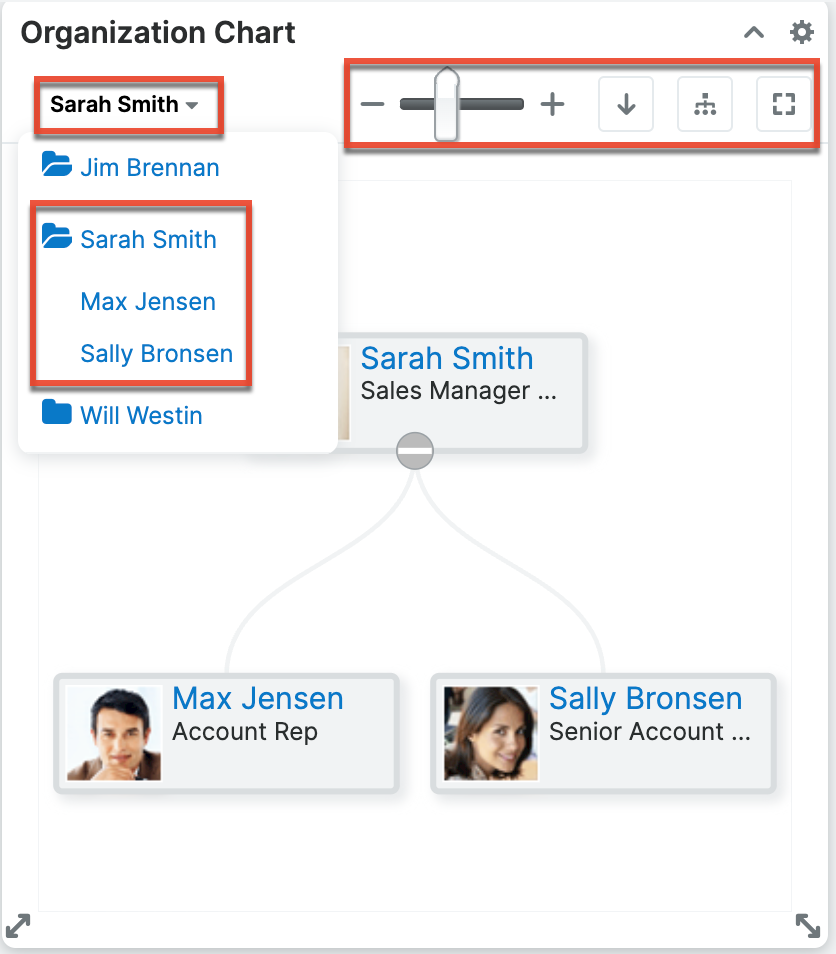
Task: Open the Organization Chart settings gear
Action: [802, 32]
